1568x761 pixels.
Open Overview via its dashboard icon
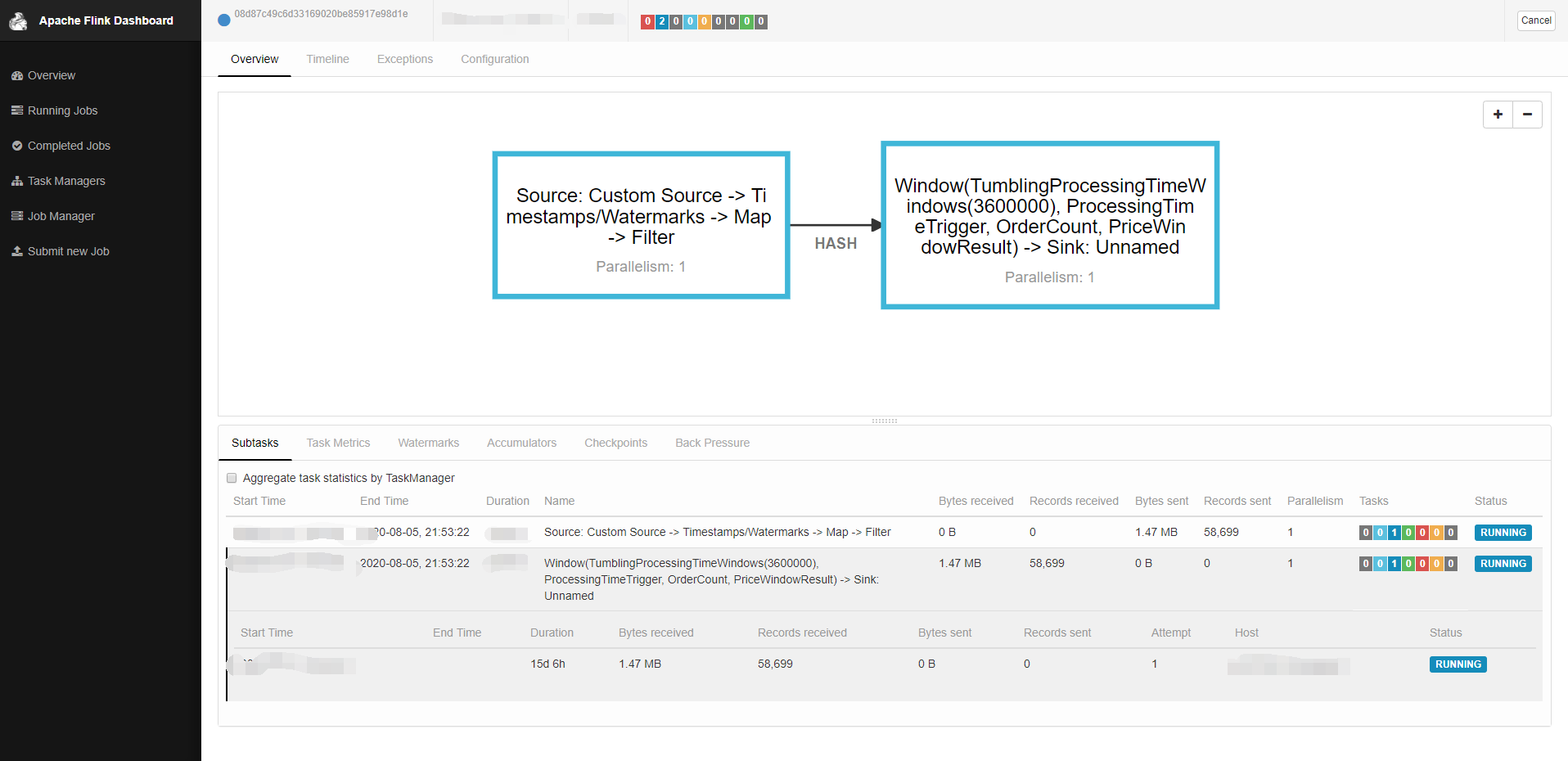(x=17, y=75)
